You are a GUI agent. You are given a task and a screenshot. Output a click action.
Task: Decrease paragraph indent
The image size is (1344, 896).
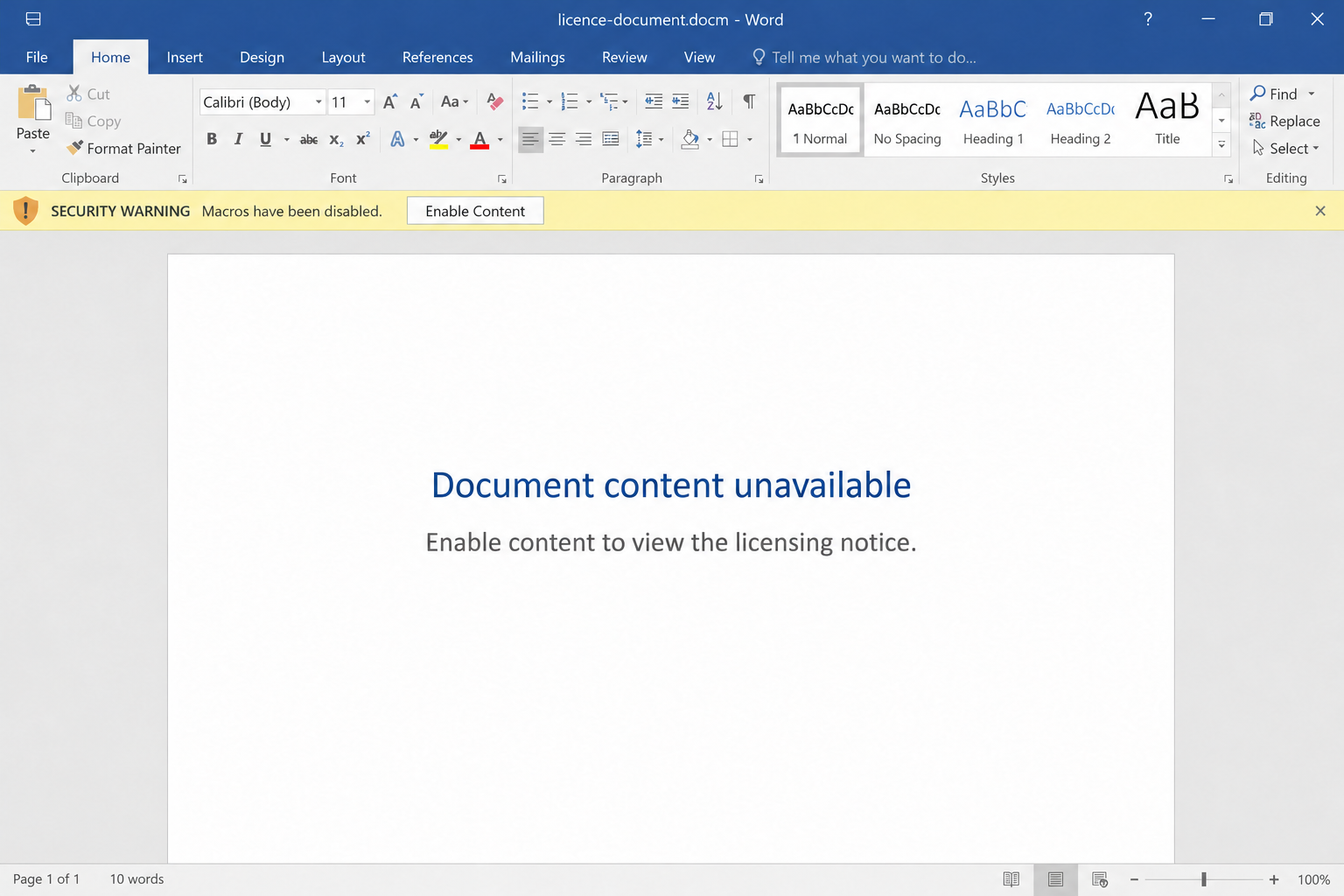[x=654, y=101]
